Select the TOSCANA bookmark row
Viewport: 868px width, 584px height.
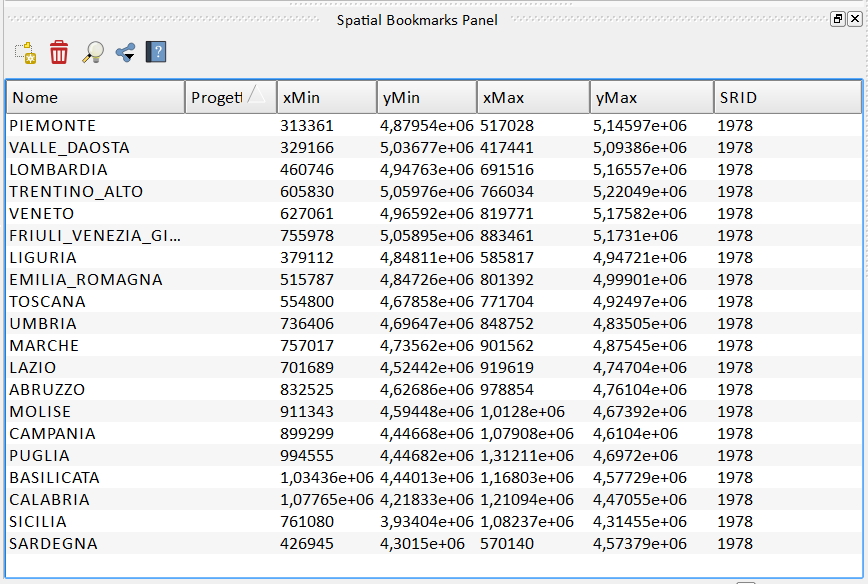tap(48, 302)
